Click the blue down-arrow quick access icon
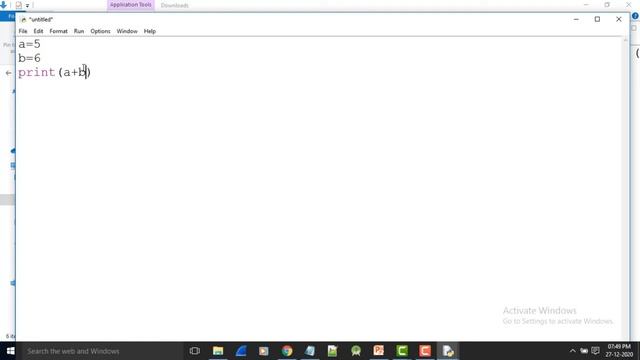This screenshot has width=640, height=360. pos(3,5)
